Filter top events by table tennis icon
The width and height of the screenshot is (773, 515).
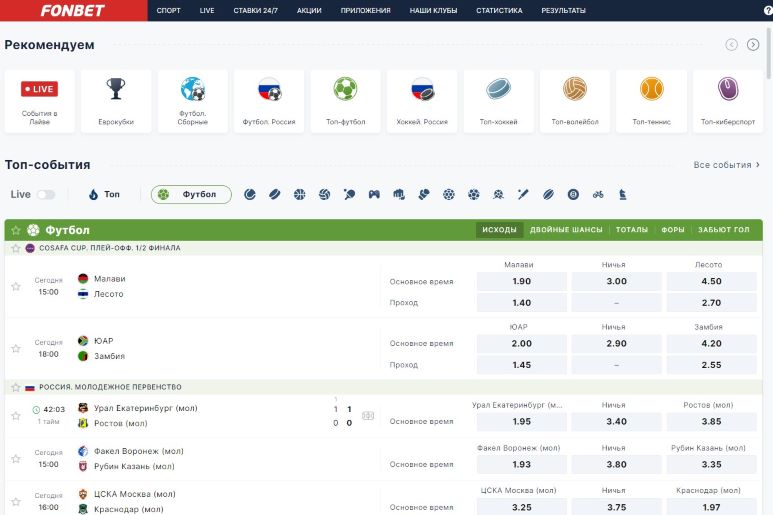350,195
